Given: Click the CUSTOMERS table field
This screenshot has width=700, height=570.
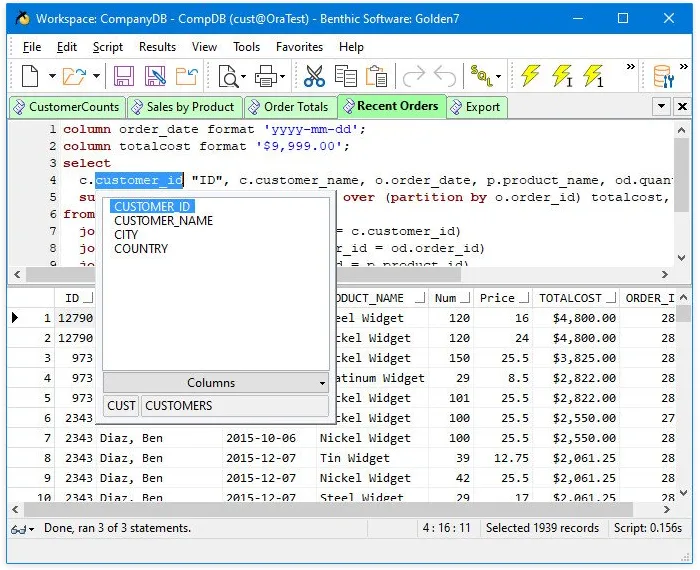Looking at the screenshot, I should pyautogui.click(x=235, y=406).
